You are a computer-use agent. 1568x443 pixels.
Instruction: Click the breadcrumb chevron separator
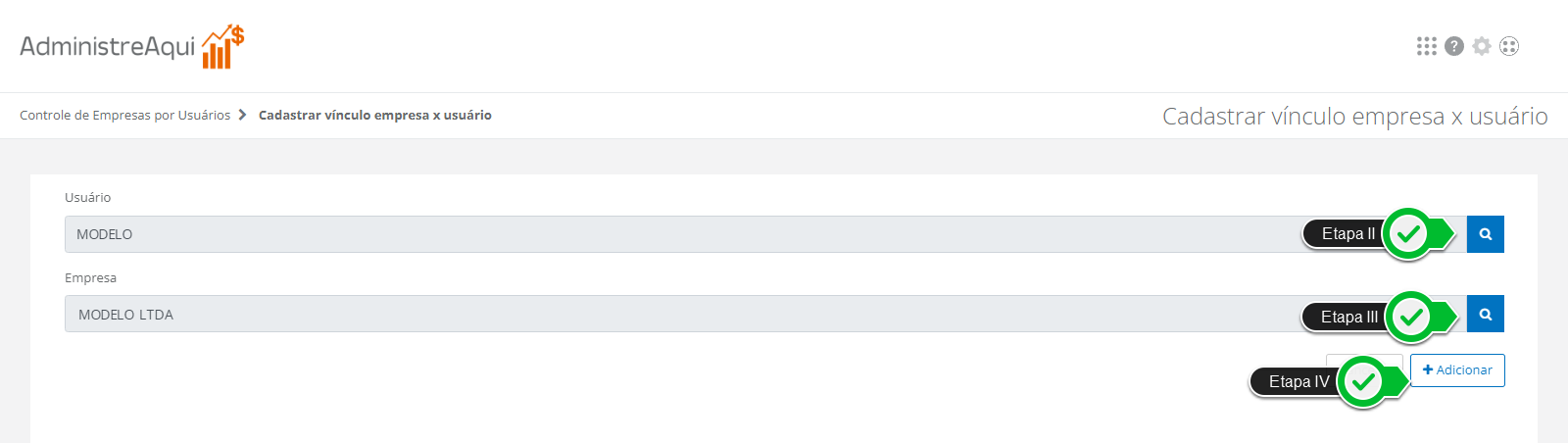tap(242, 115)
